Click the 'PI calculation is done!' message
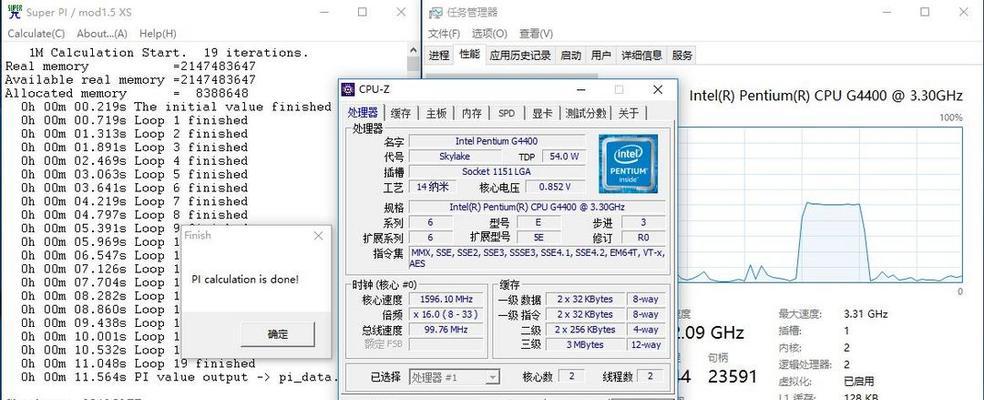The width and height of the screenshot is (984, 400). 245,279
